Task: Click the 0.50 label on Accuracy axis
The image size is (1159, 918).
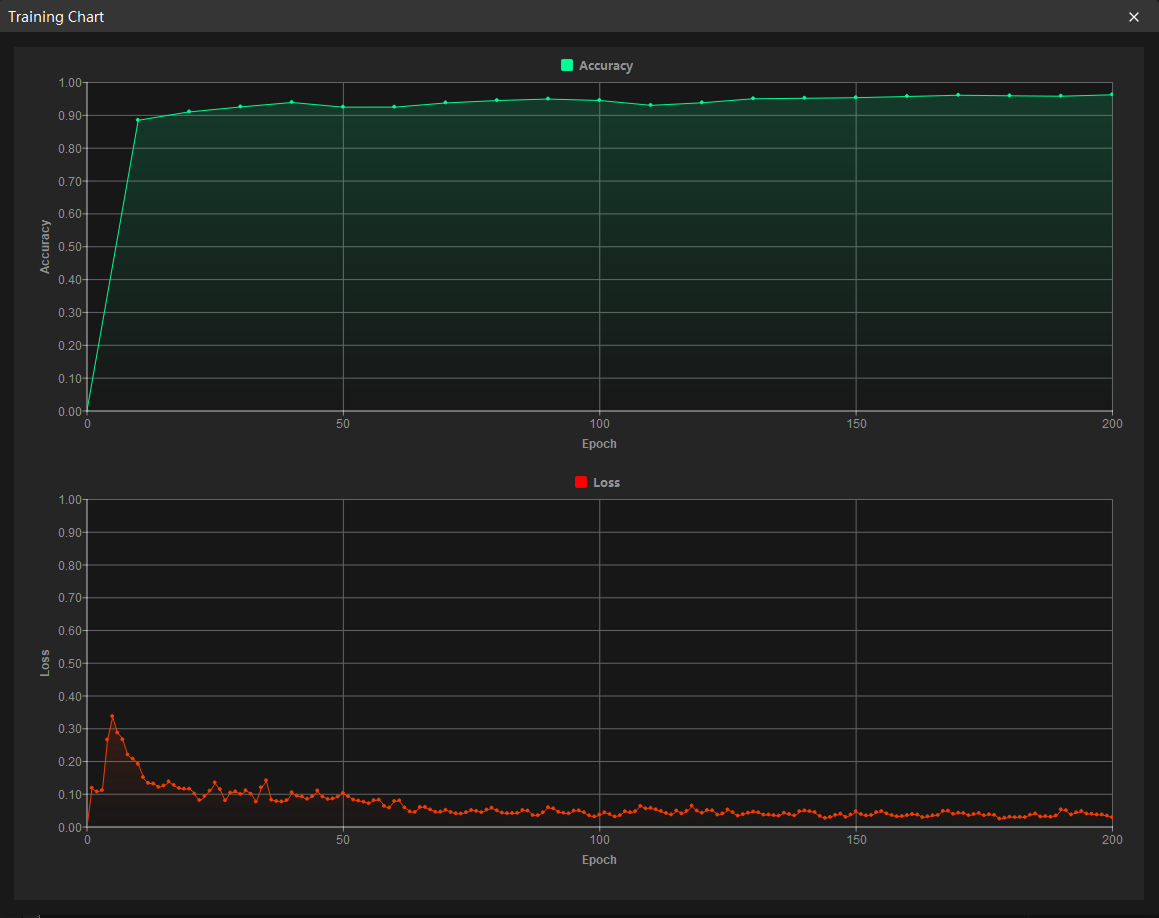Action: point(70,247)
